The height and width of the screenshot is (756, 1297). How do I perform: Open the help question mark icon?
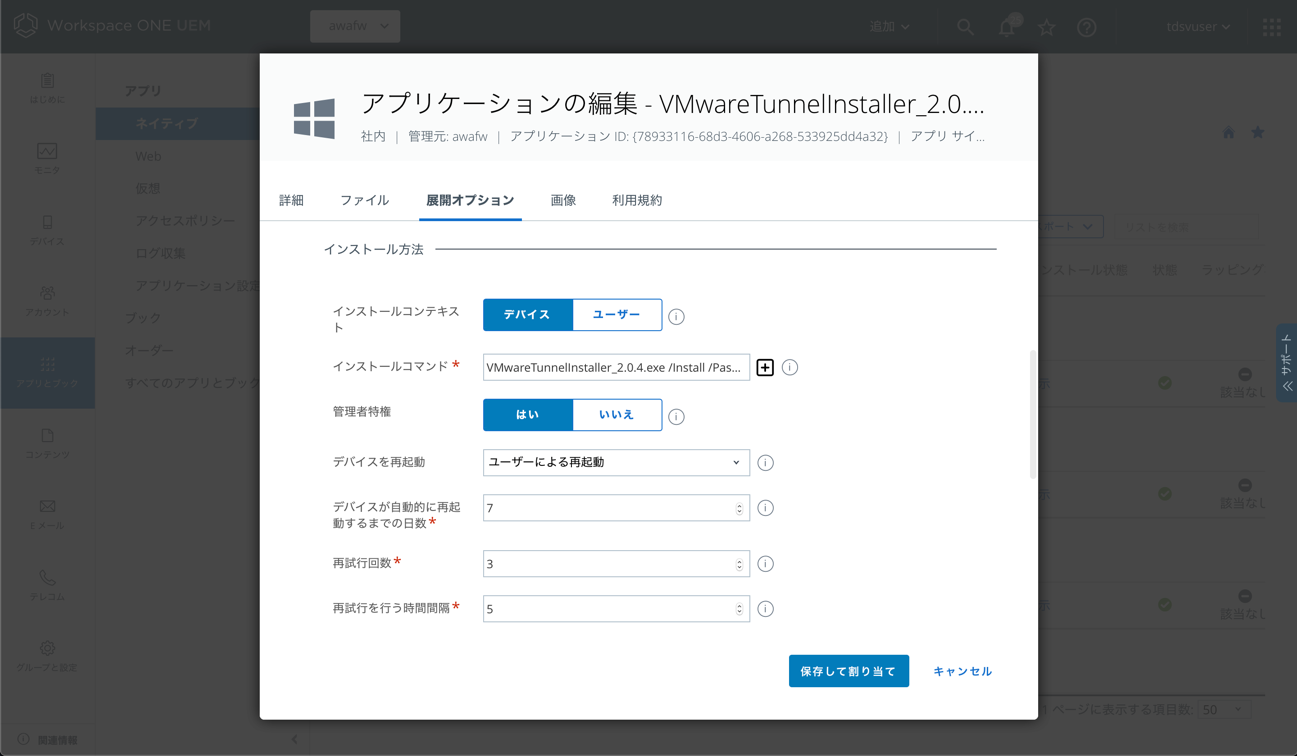click(1087, 27)
